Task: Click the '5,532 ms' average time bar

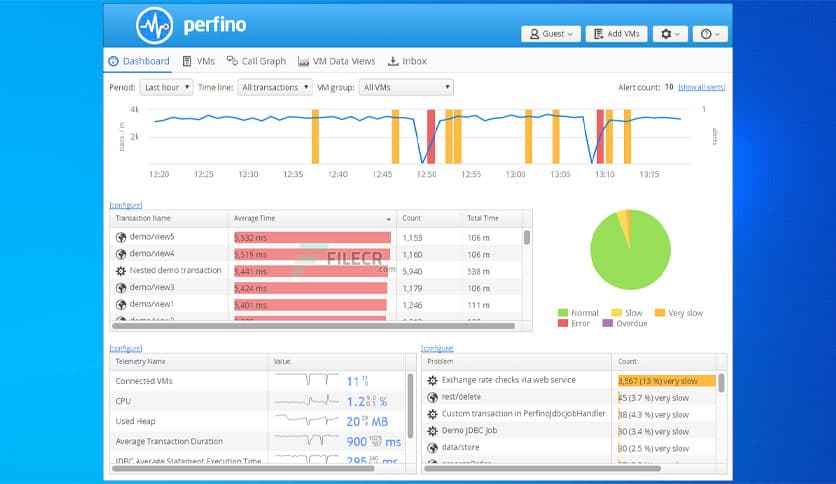Action: click(312, 238)
